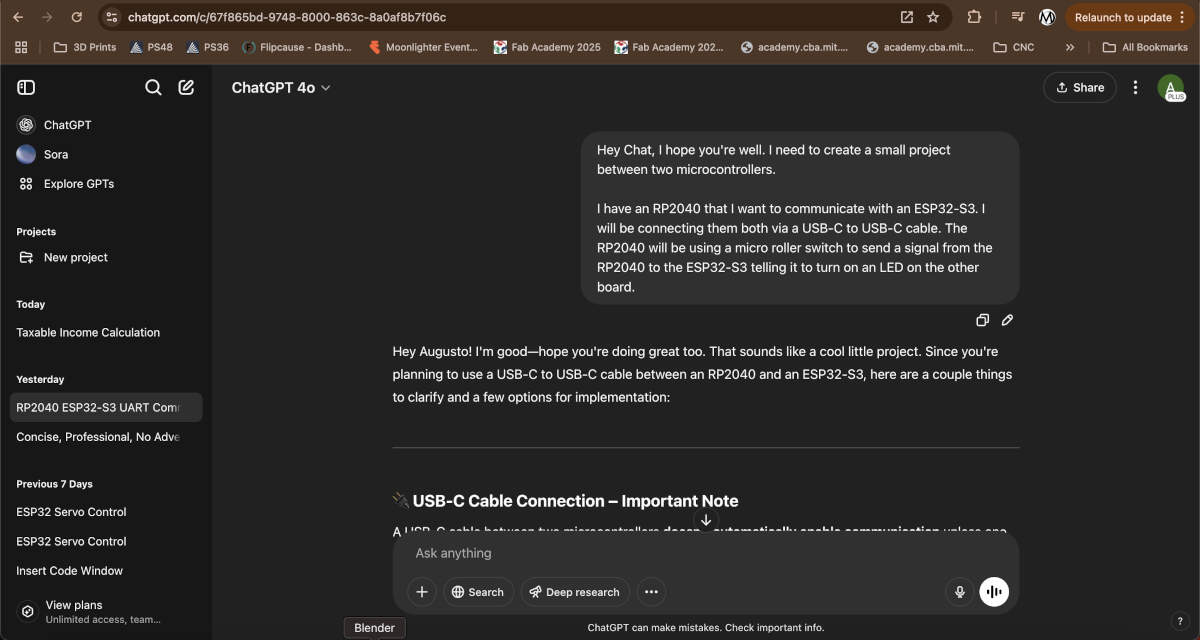Open the Flipcause Dashboard bookmark
Screen dimensions: 1200x640
tap(296, 47)
